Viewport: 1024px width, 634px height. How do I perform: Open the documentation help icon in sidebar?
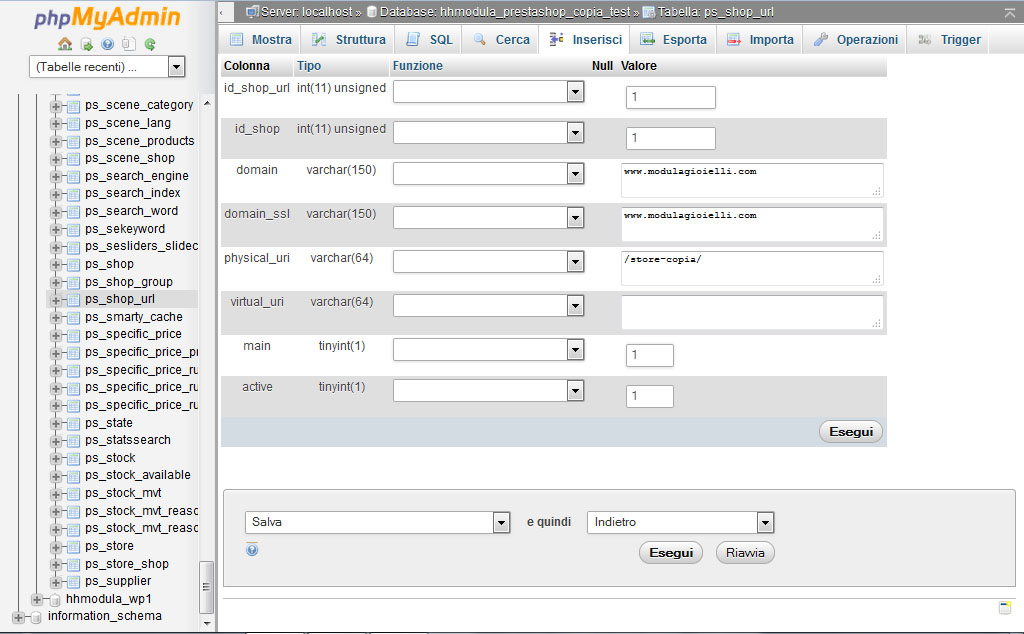108,44
